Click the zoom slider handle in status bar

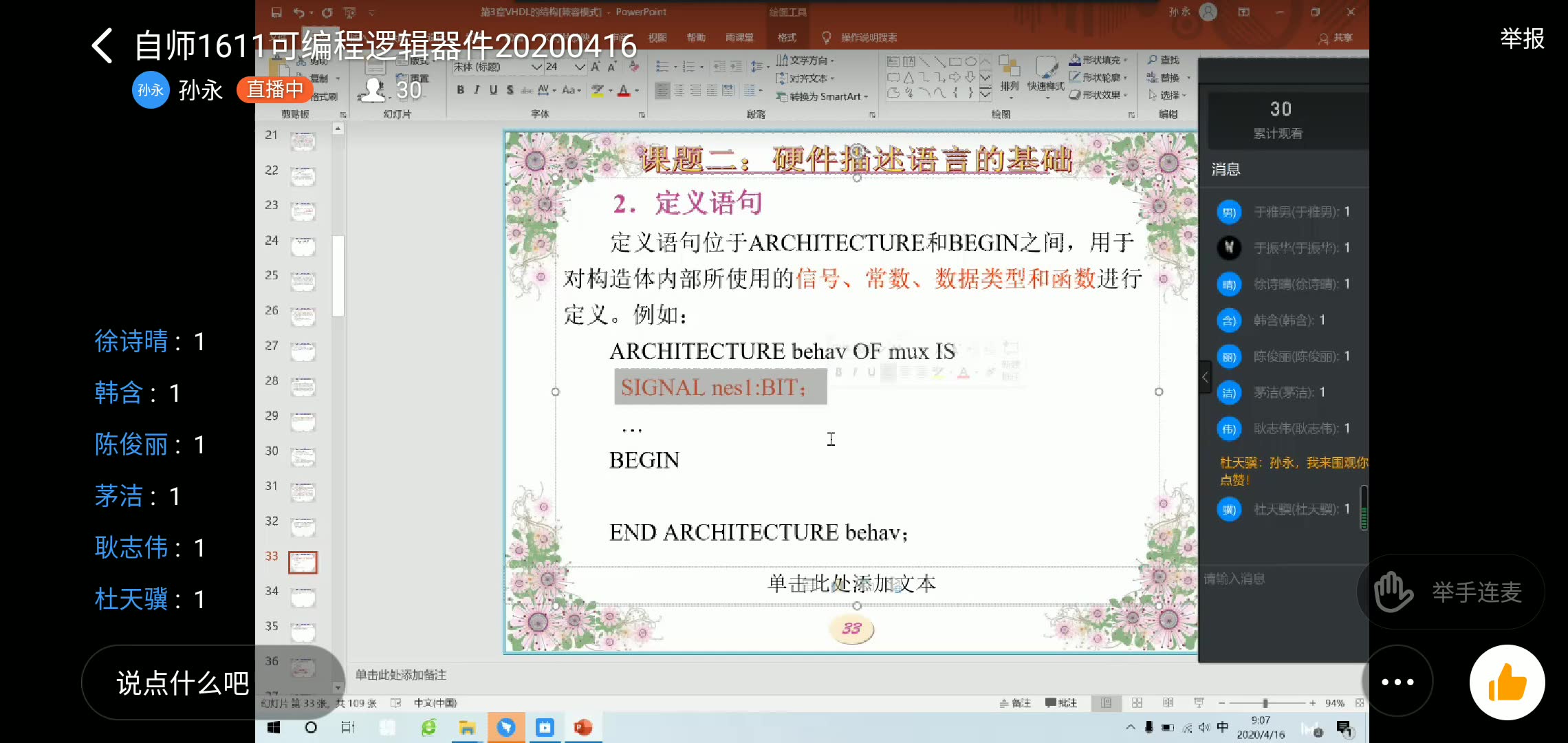pyautogui.click(x=1265, y=703)
